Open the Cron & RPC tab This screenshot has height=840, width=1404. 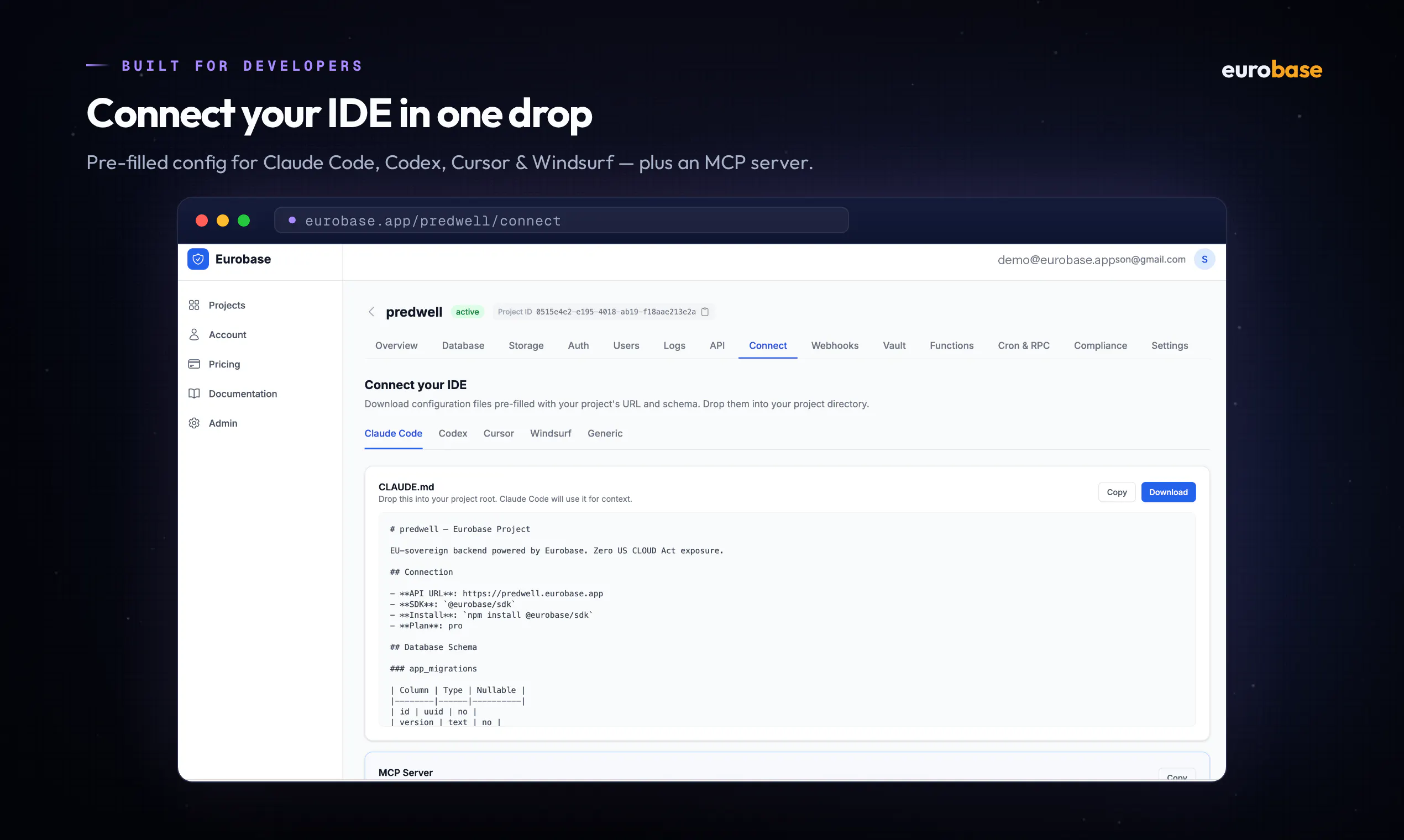coord(1023,345)
